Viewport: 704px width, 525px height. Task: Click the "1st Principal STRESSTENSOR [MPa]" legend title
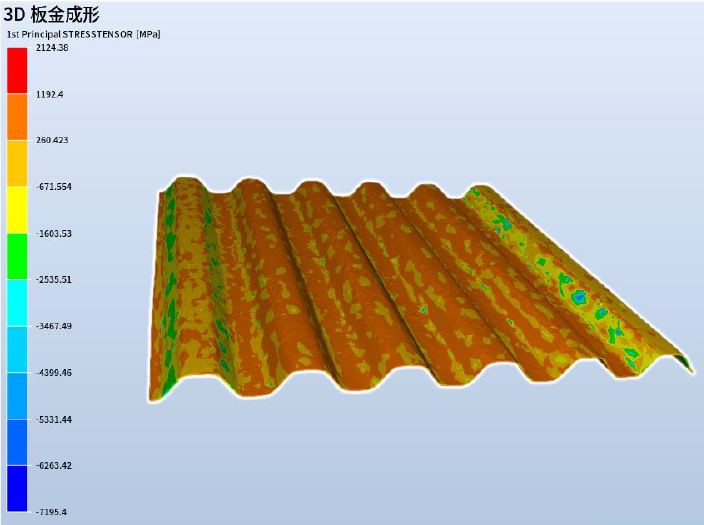pos(84,34)
